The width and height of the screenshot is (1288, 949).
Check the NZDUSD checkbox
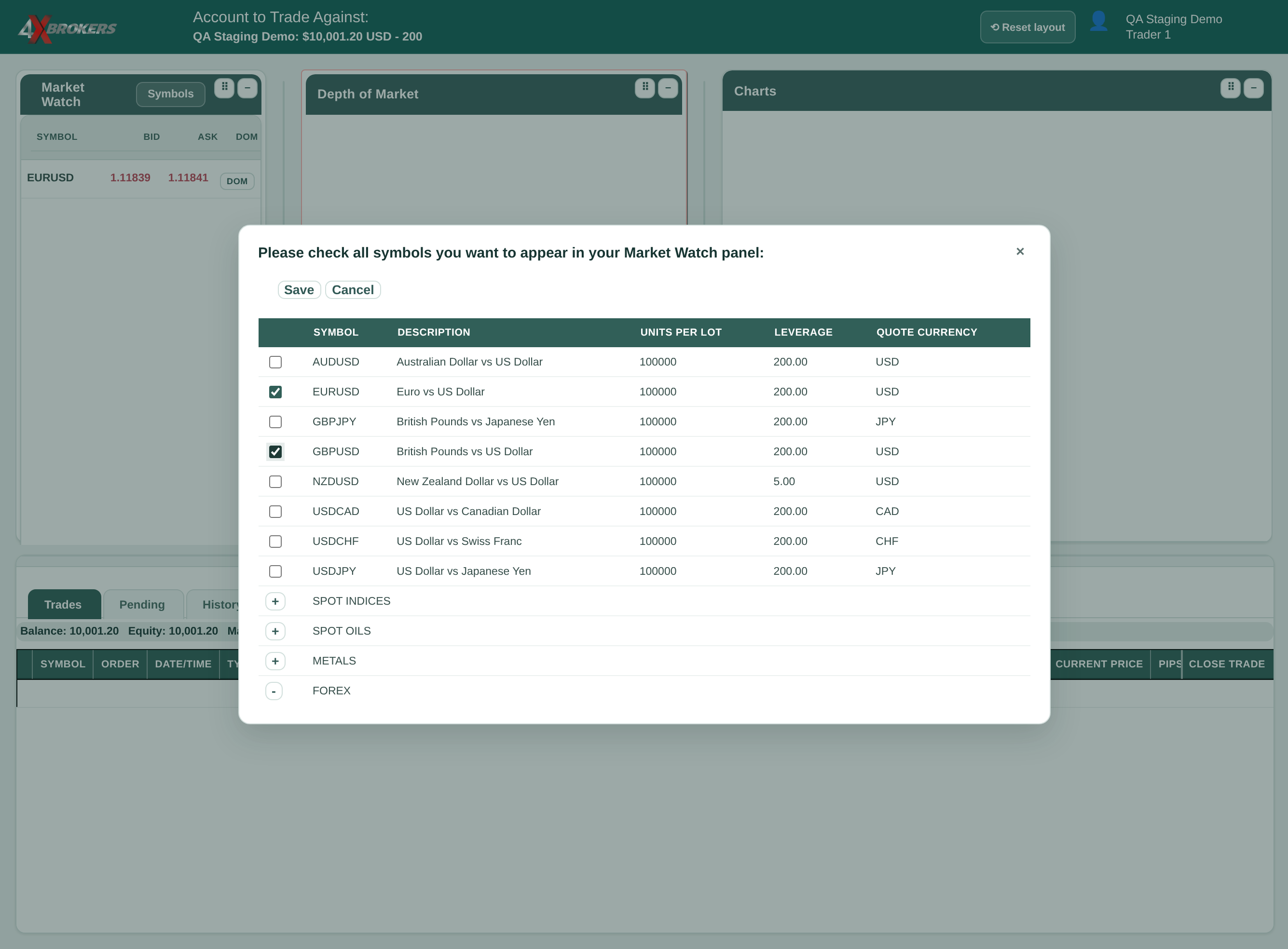point(275,481)
